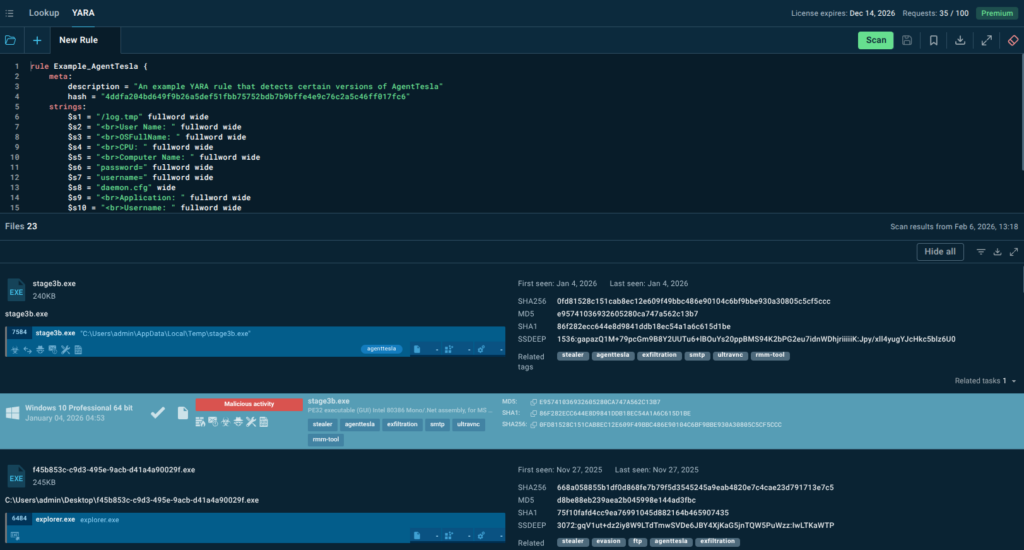Open file dropdown in stage3b.exe process row

click(420, 349)
